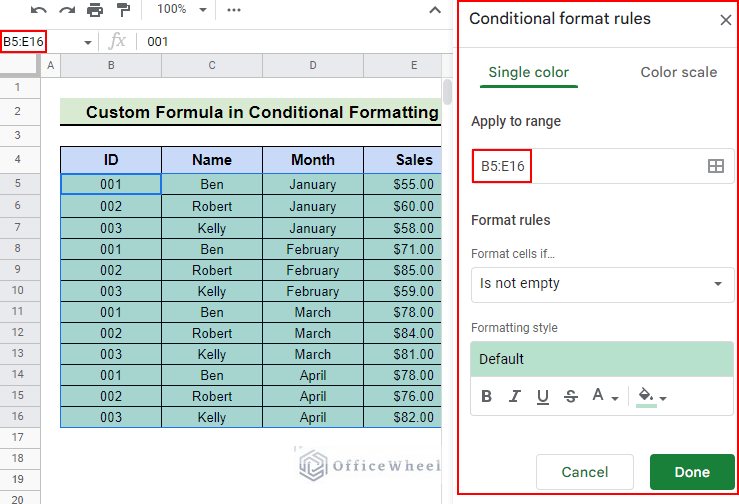Screen dimensions: 739x504
Task: Click the select data range grid icon
Action: click(715, 167)
